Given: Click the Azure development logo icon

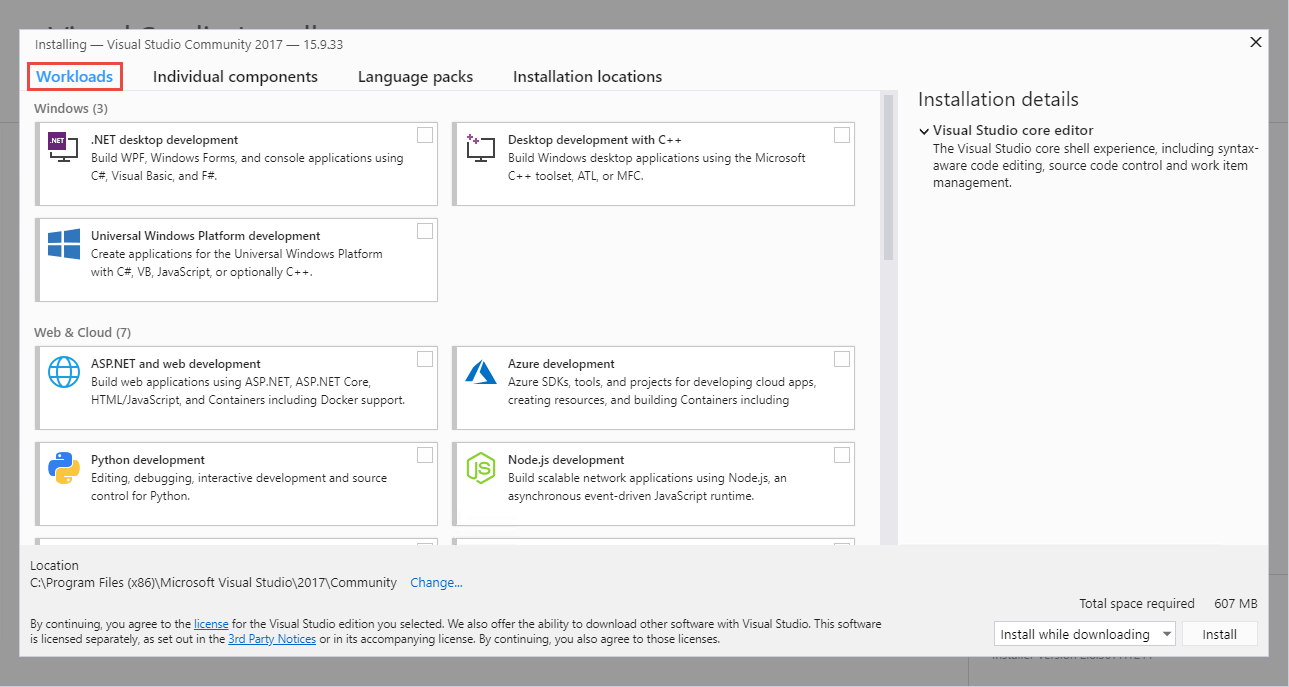Looking at the screenshot, I should tap(481, 372).
